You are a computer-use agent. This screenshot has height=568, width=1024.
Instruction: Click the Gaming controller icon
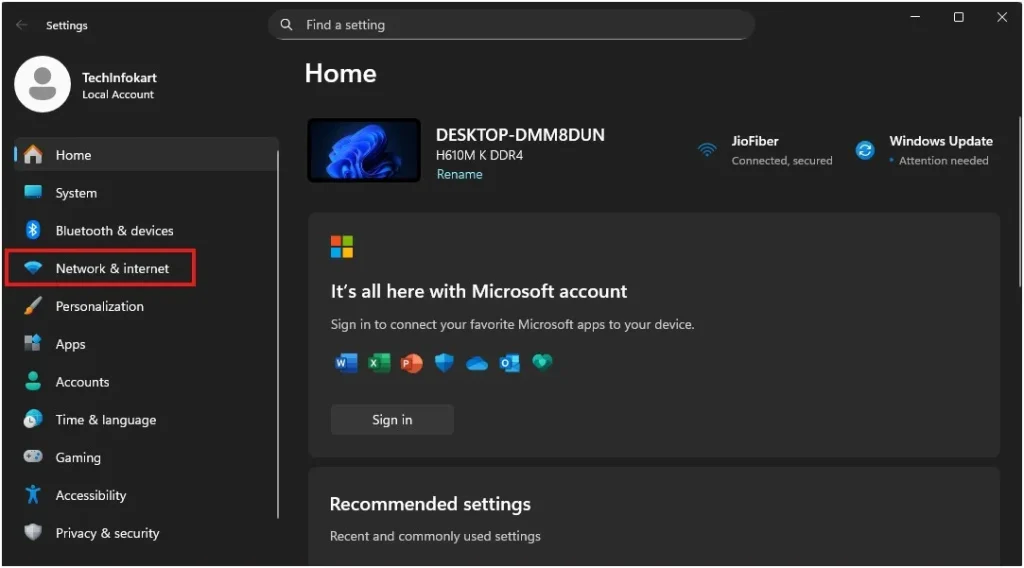(33, 456)
